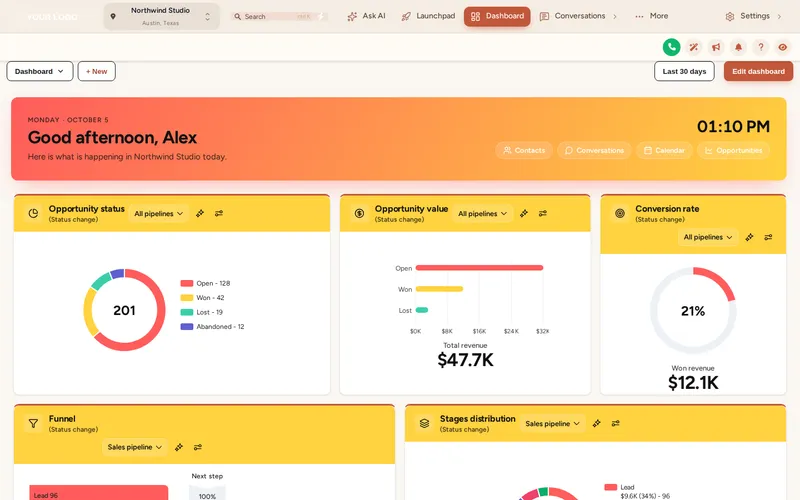
Task: Click the $12.1K won revenue value
Action: 693,382
